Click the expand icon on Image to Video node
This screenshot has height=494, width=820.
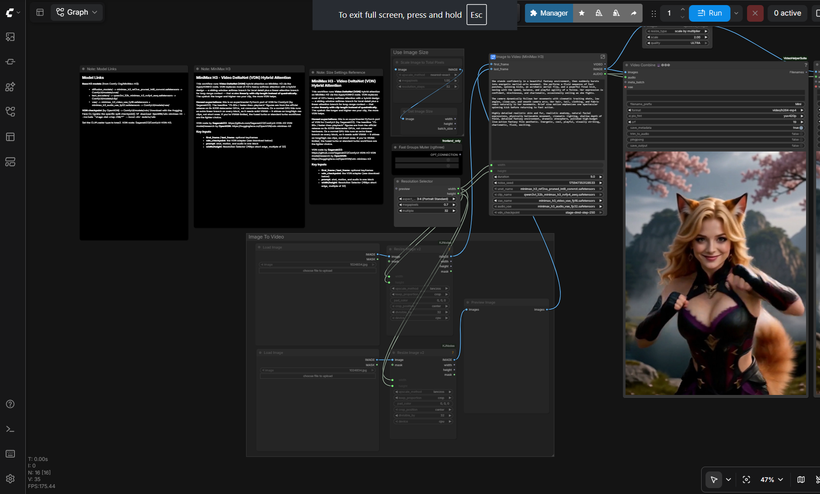tap(602, 56)
